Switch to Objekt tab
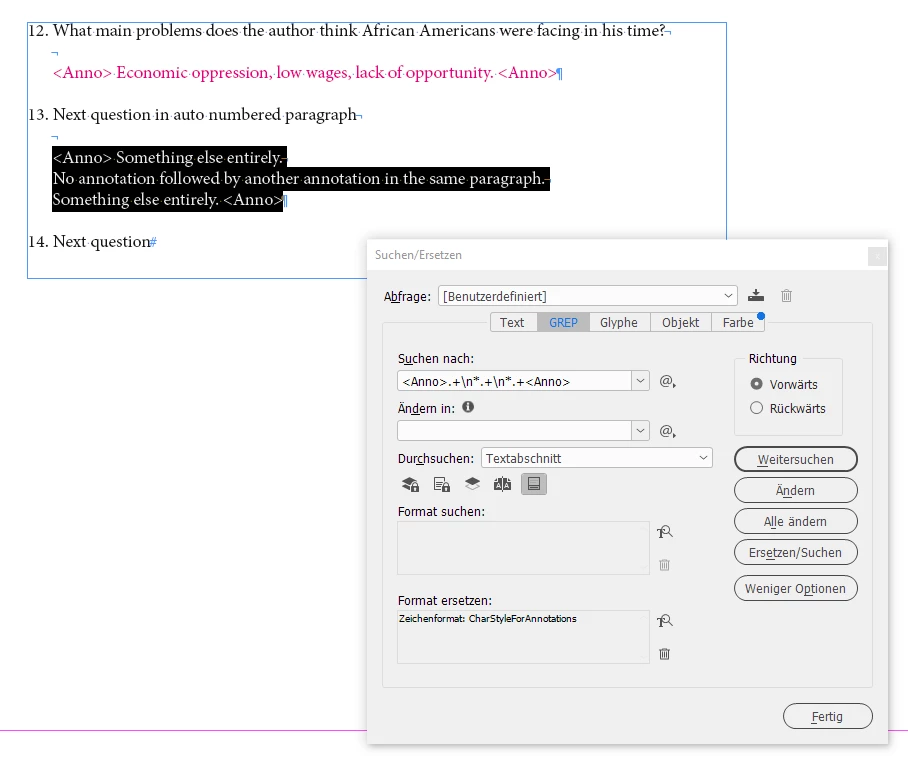 click(x=680, y=322)
